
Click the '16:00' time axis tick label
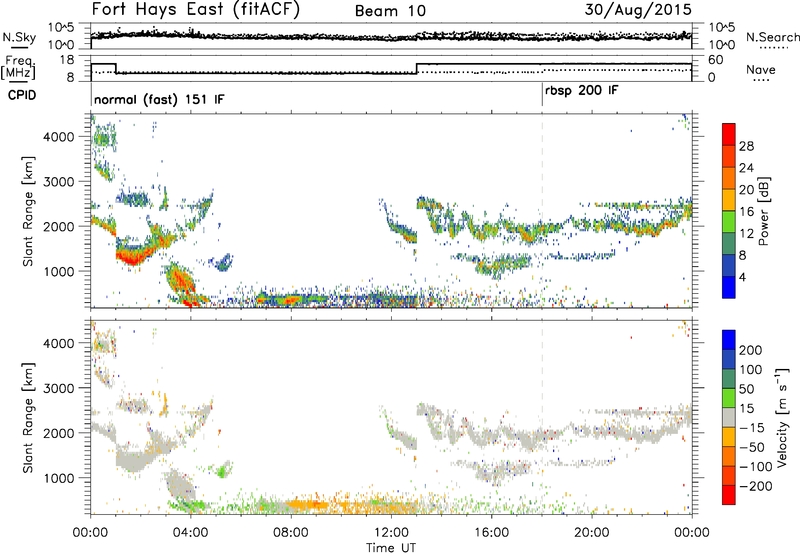(x=491, y=533)
